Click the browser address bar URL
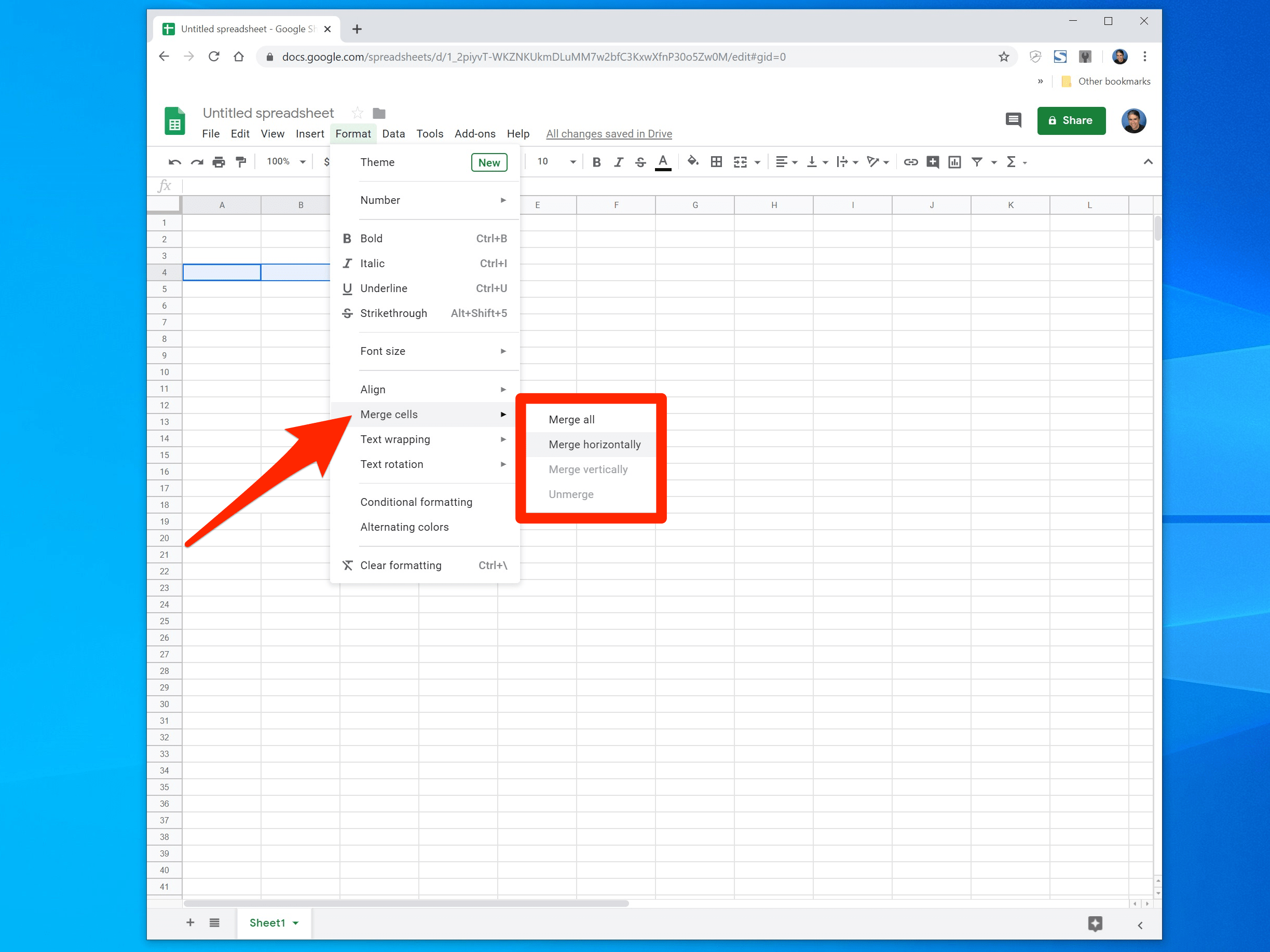 tap(533, 57)
